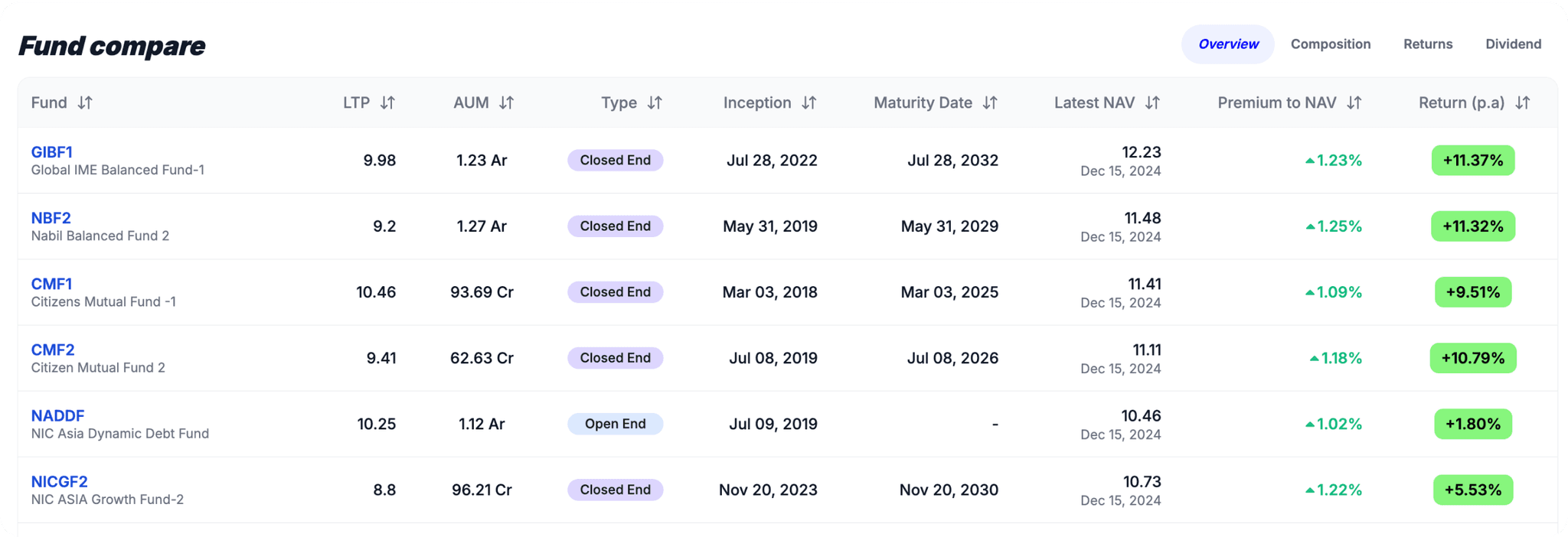Open the GIBF1 fund page
1568x537 pixels.
pos(51,151)
